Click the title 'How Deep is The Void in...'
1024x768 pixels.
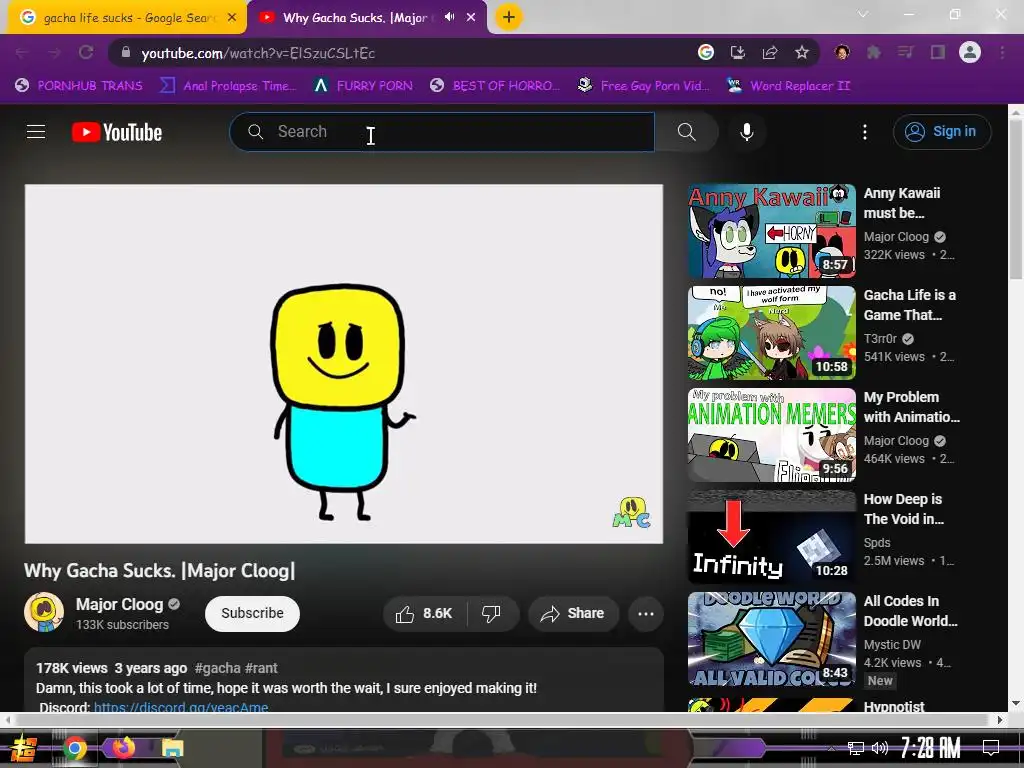click(904, 509)
